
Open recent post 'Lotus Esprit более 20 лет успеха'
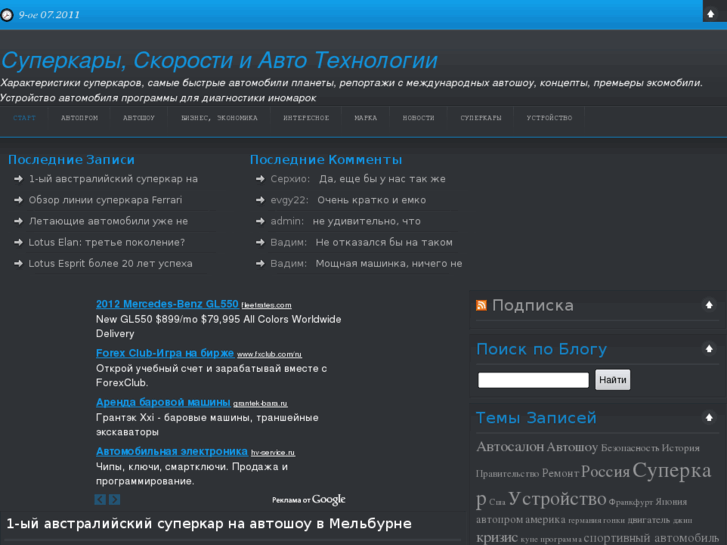coord(110,263)
